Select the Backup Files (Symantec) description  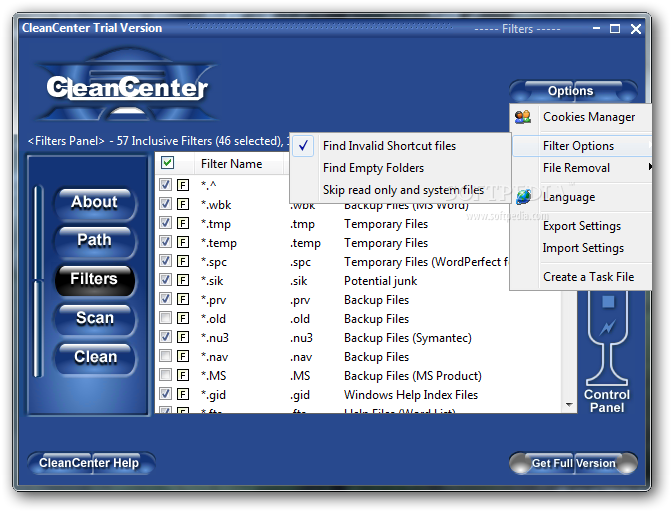pos(408,338)
